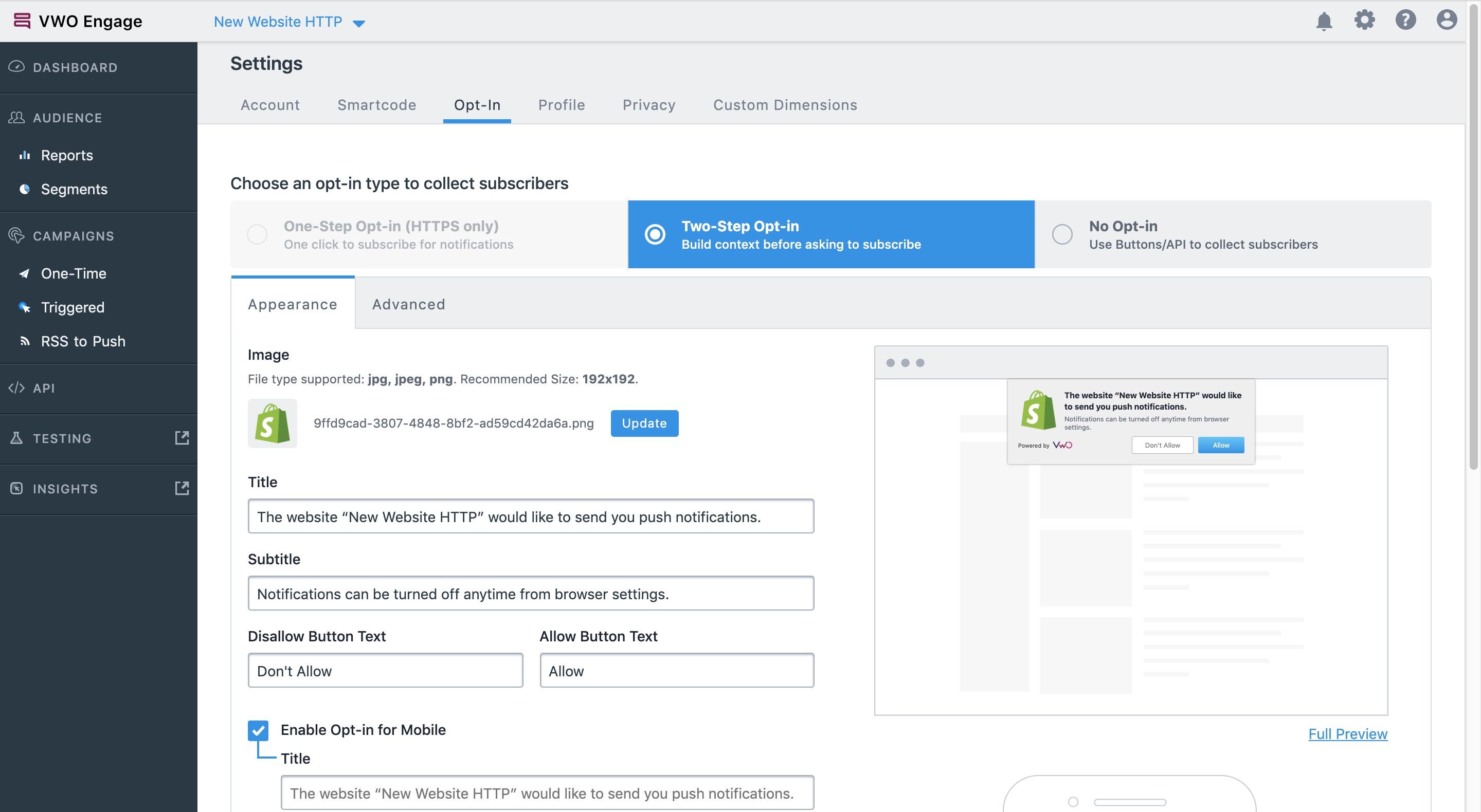1481x812 pixels.
Task: Click the VWO Engage logo
Action: pos(78,21)
